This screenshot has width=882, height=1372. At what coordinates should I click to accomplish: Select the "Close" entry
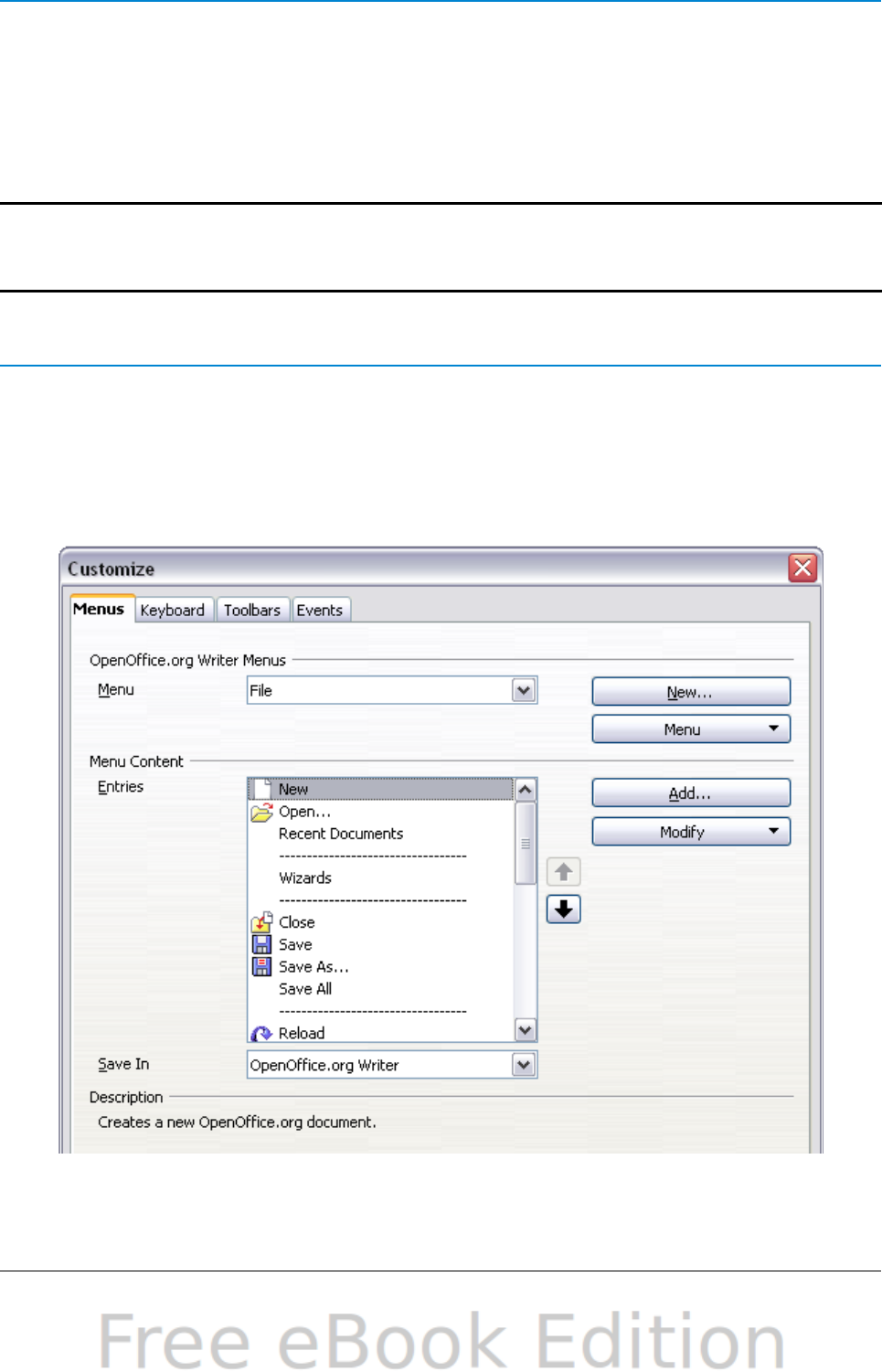tap(381, 922)
